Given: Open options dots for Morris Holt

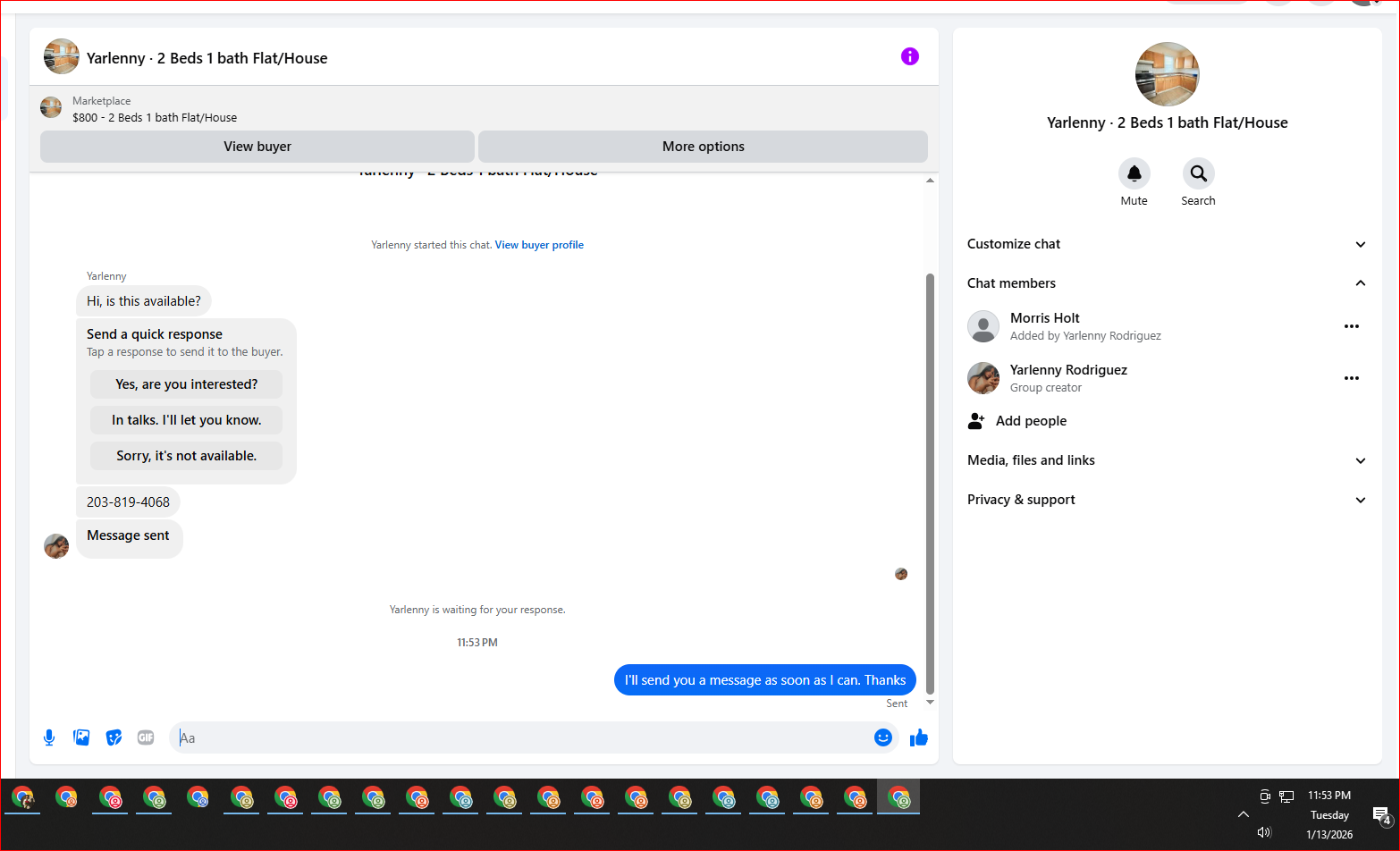Looking at the screenshot, I should (1352, 326).
